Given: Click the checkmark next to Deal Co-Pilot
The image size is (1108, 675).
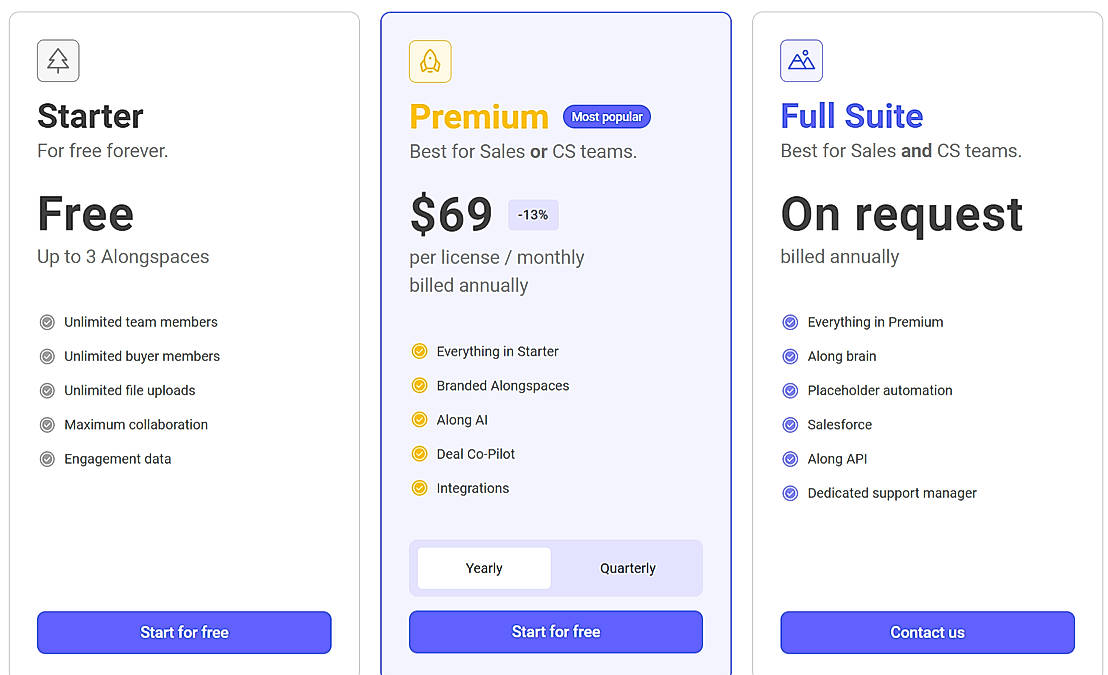Looking at the screenshot, I should 419,454.
